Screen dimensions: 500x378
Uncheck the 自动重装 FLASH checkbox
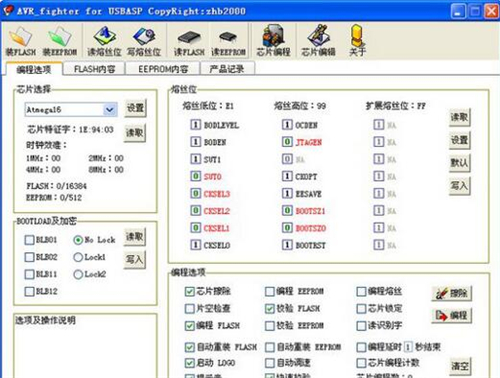coord(189,347)
